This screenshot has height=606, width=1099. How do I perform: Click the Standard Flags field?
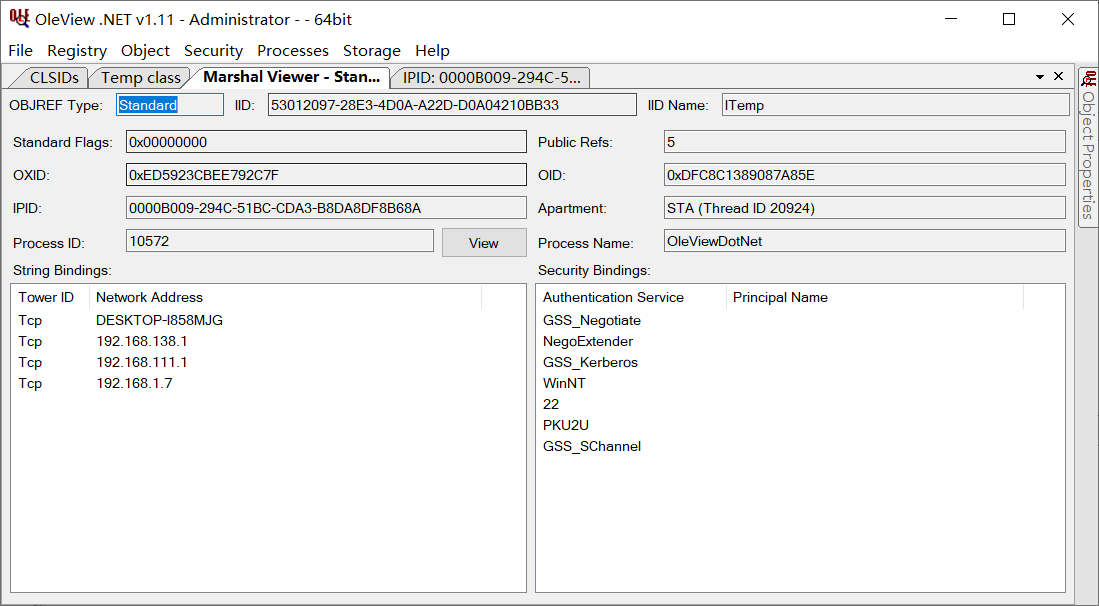(326, 142)
